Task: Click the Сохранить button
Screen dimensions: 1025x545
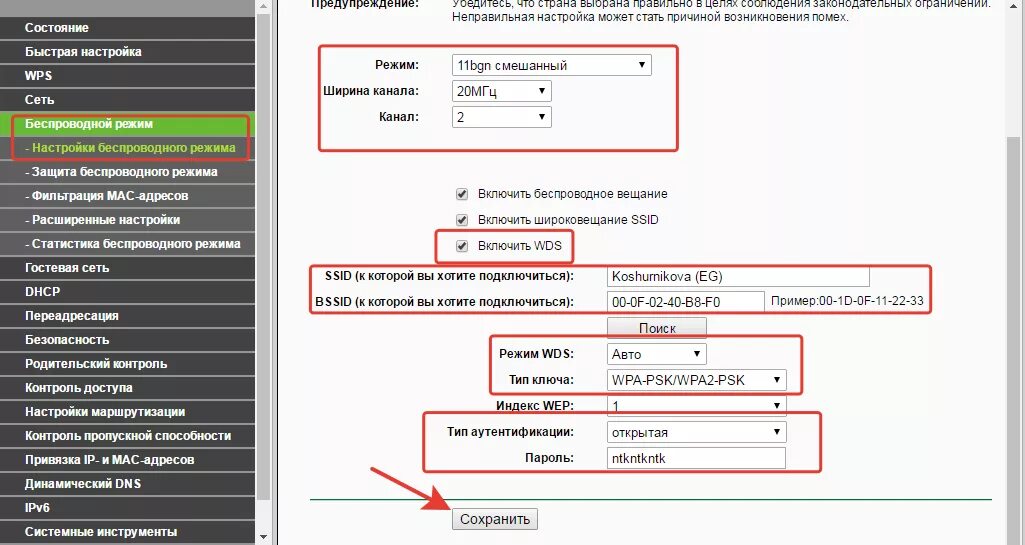Action: [x=495, y=519]
